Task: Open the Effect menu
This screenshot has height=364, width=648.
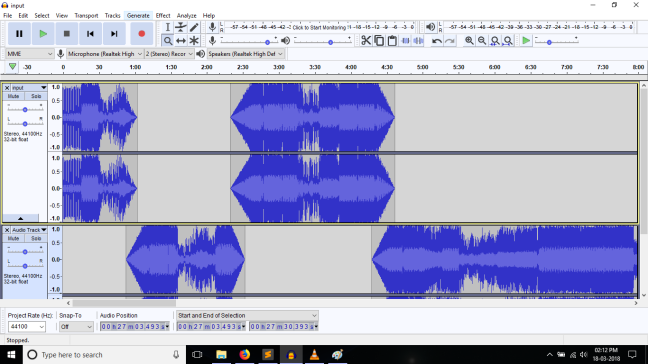Action: tap(163, 16)
